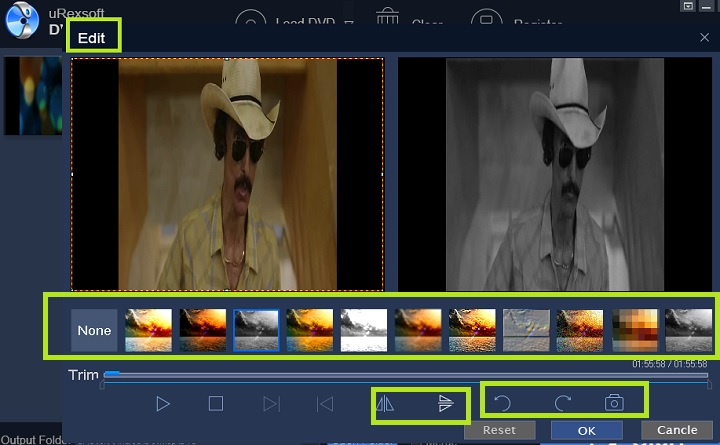The width and height of the screenshot is (720, 445).
Task: Click the Load DVD disc icon in main window
Action: click(x=251, y=16)
